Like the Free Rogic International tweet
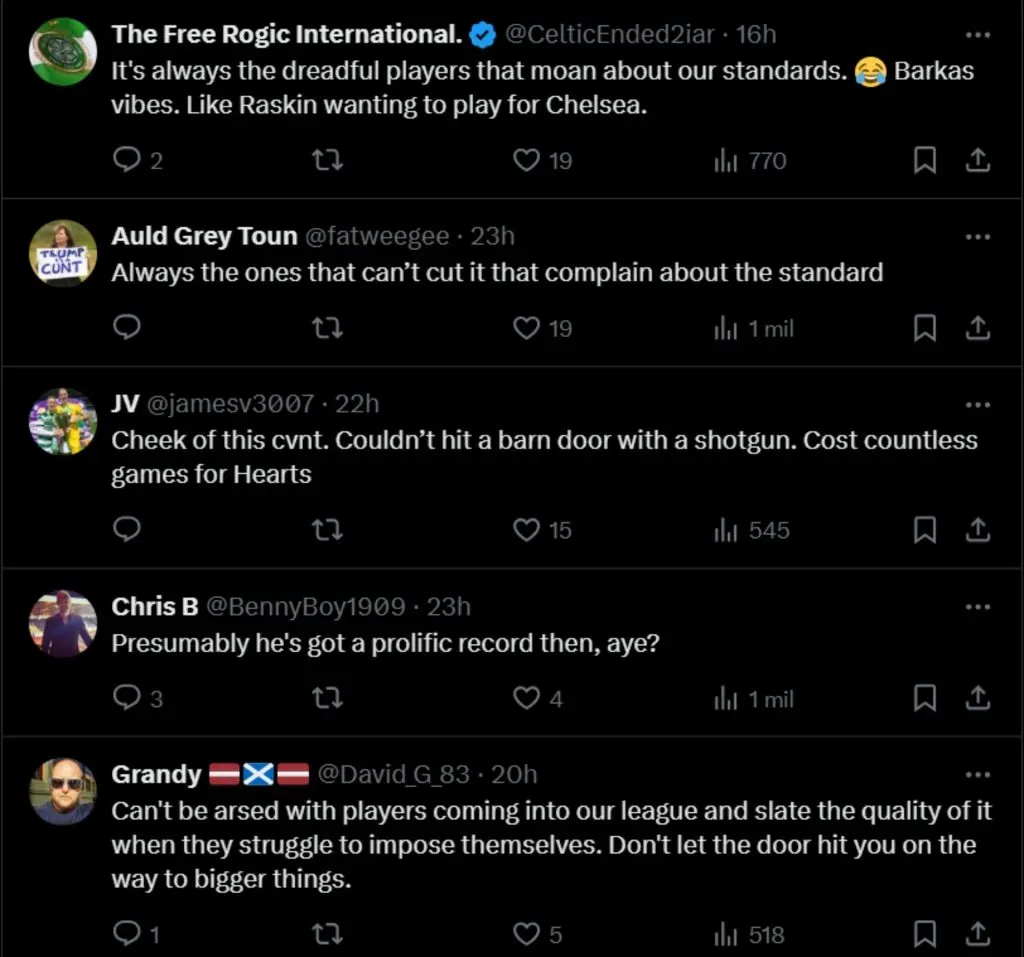 (526, 160)
